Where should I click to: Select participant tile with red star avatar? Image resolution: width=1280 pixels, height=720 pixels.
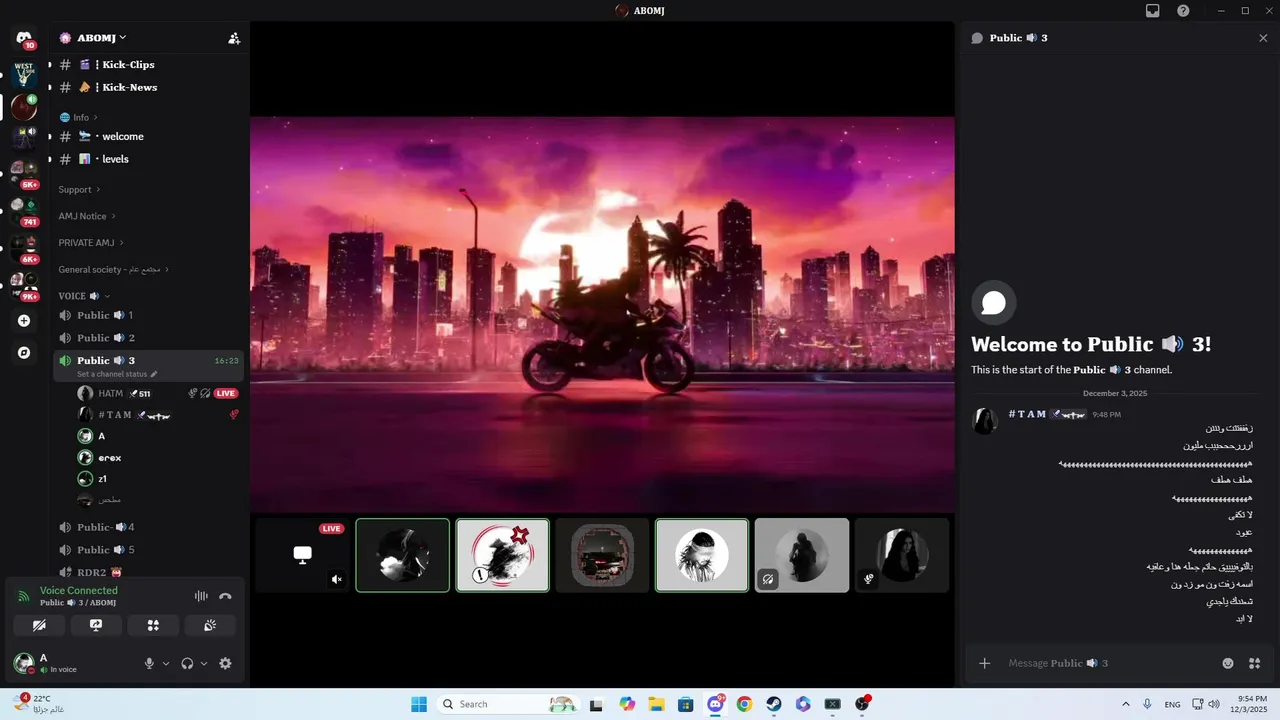(x=503, y=555)
